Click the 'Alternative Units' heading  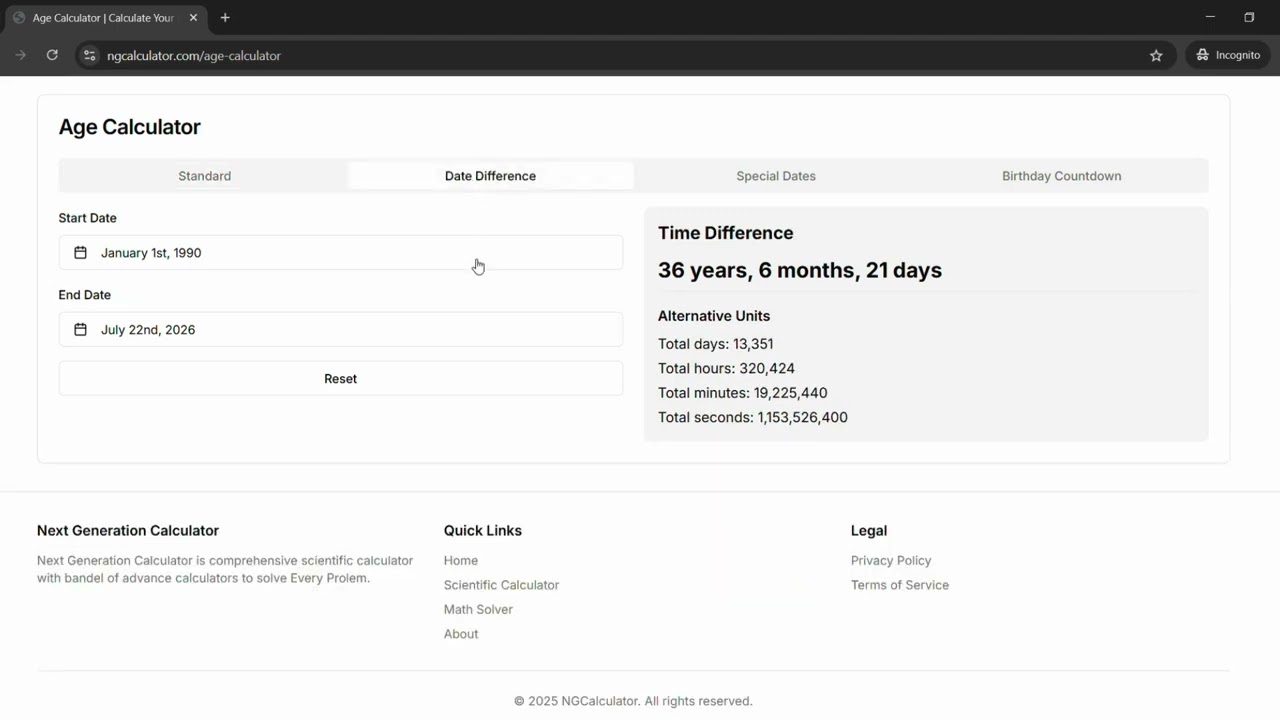click(x=714, y=316)
